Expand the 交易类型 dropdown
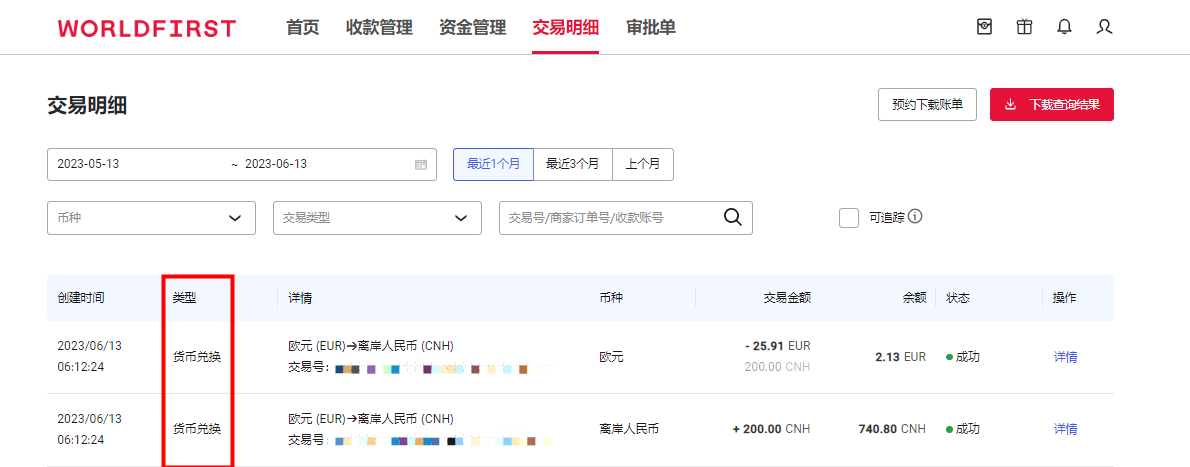The image size is (1190, 467). pos(377,218)
